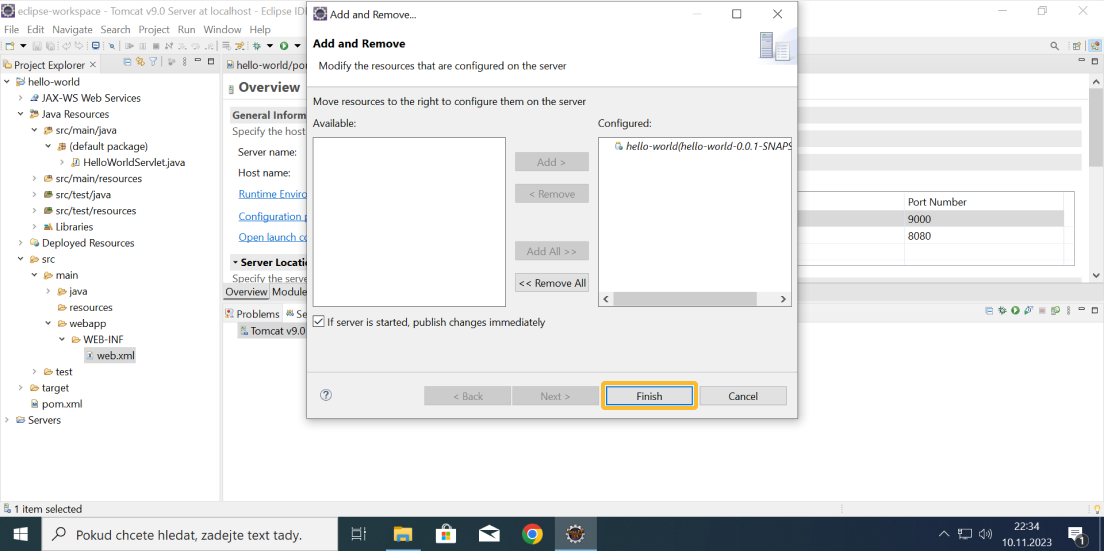Viewport: 1104px width, 551px height.
Task: Click the Save toolbar icon
Action: tap(37, 46)
